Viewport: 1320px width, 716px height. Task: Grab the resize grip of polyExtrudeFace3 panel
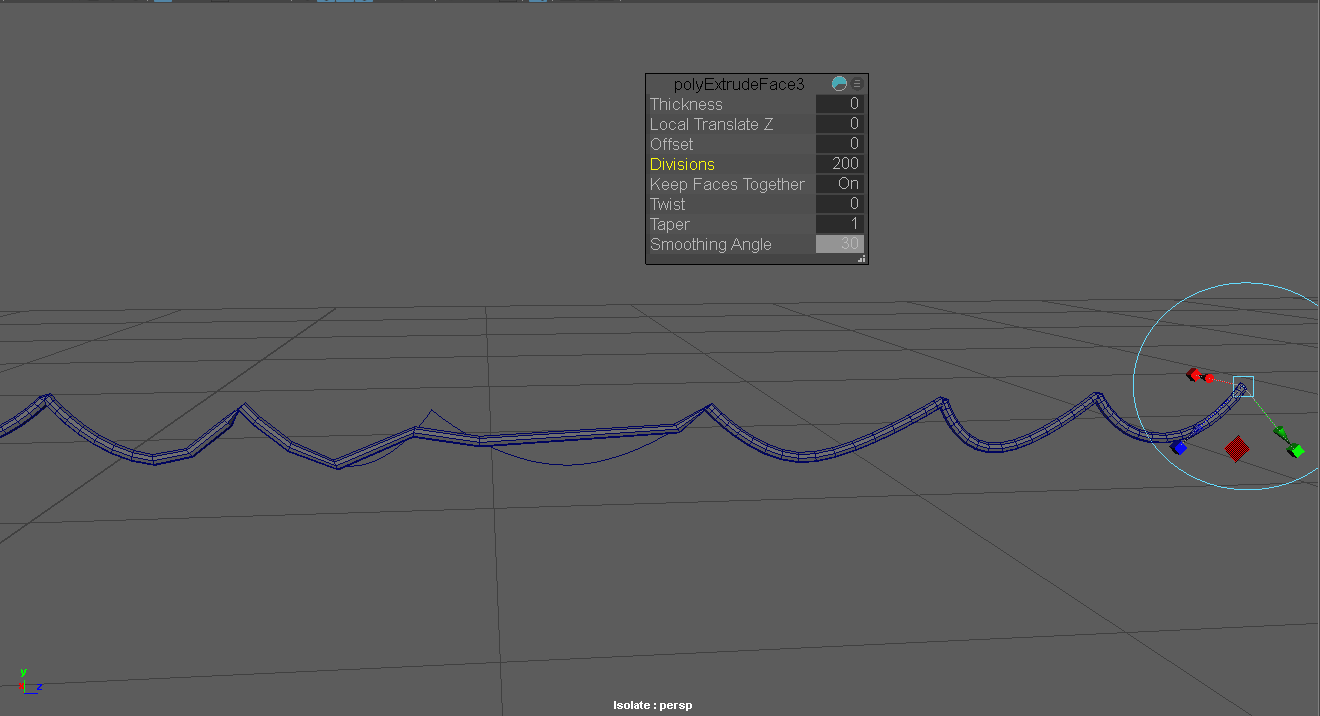(862, 259)
